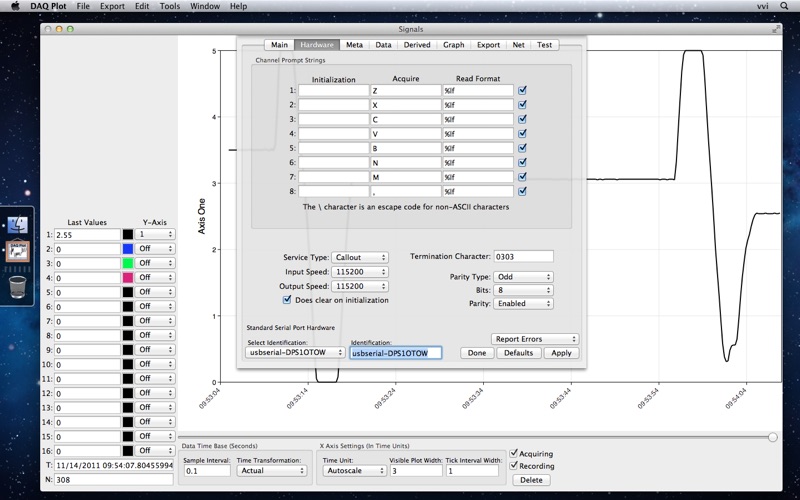Click the black color swatch for signal 1
This screenshot has height=500, width=800.
point(128,234)
